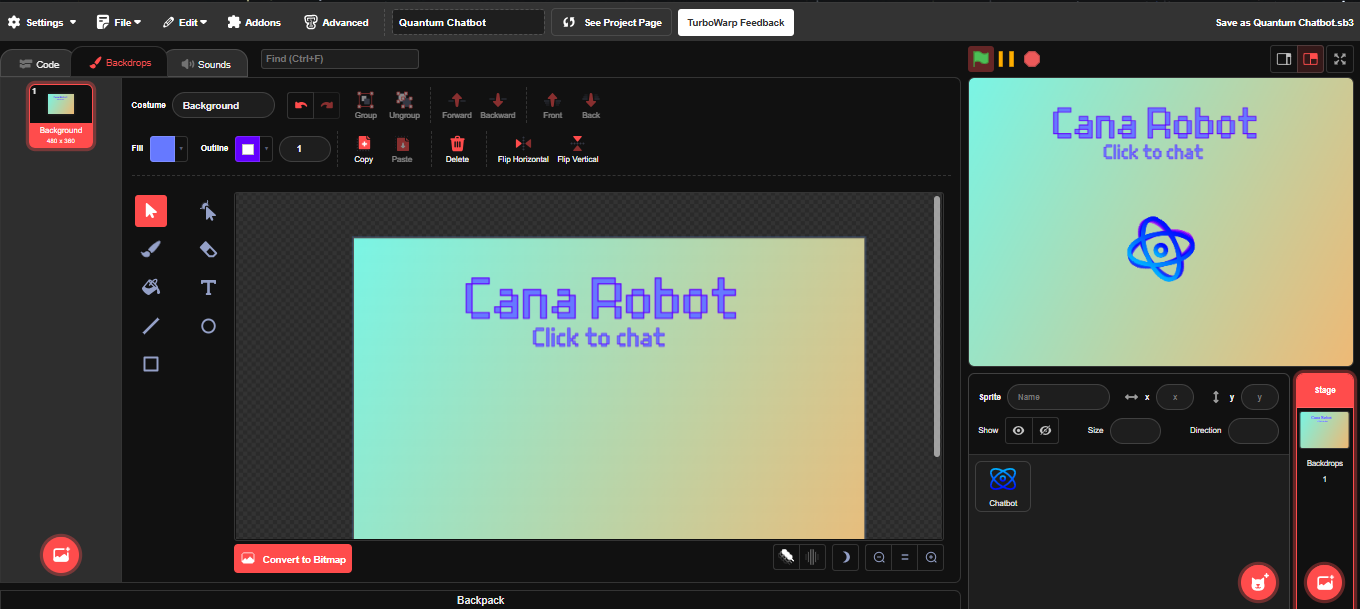Image resolution: width=1360 pixels, height=609 pixels.
Task: Open TurboWarp Feedback
Action: point(736,22)
